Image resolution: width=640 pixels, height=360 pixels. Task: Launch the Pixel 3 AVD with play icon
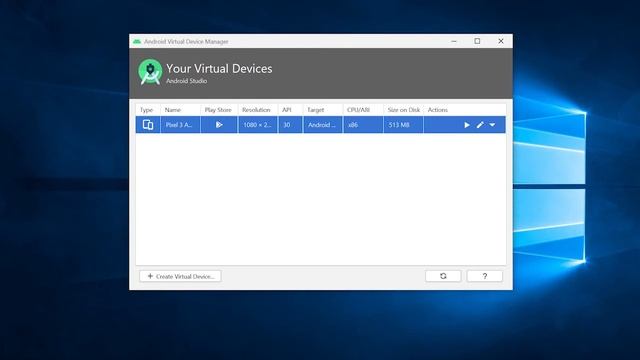[467, 125]
